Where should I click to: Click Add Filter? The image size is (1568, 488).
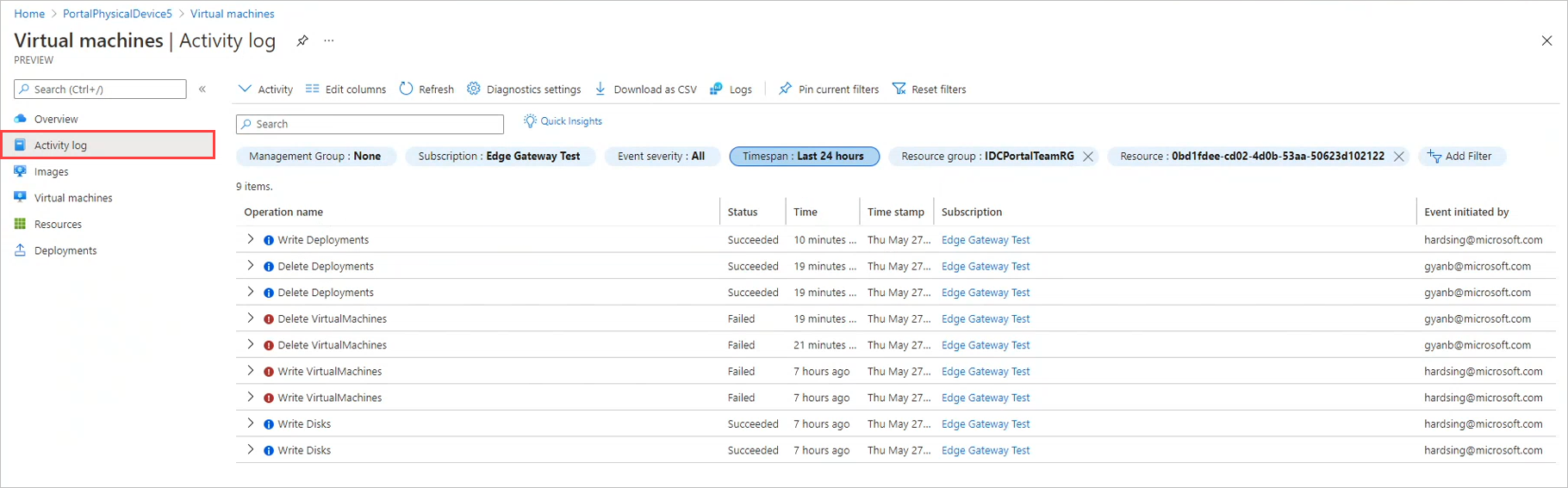1460,156
